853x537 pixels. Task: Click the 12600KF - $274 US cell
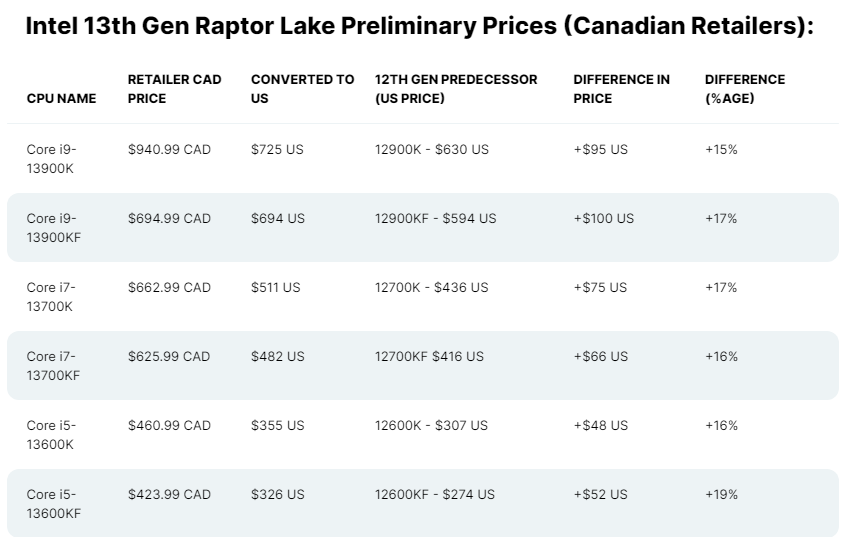tap(435, 495)
